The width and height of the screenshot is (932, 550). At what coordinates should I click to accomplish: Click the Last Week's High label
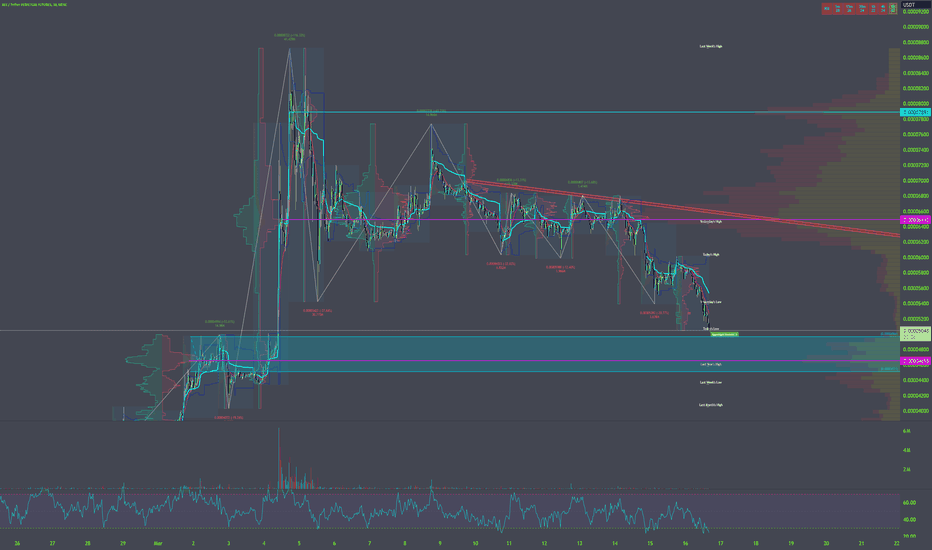coord(711,46)
